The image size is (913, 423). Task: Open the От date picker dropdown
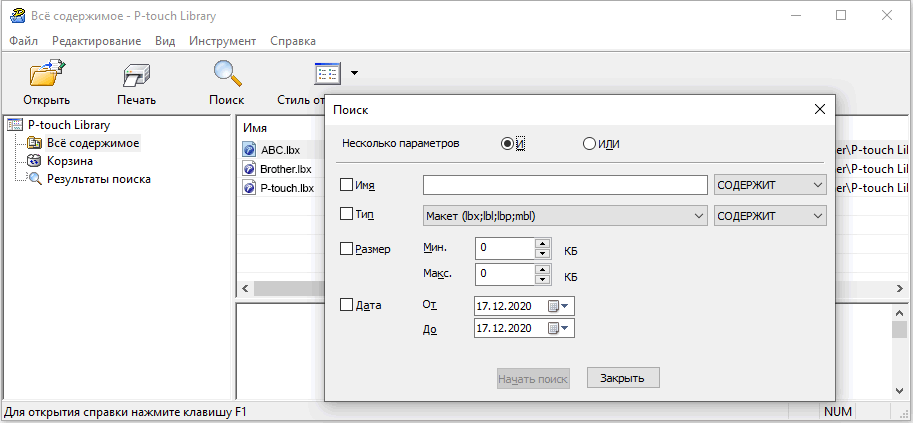coord(567,306)
